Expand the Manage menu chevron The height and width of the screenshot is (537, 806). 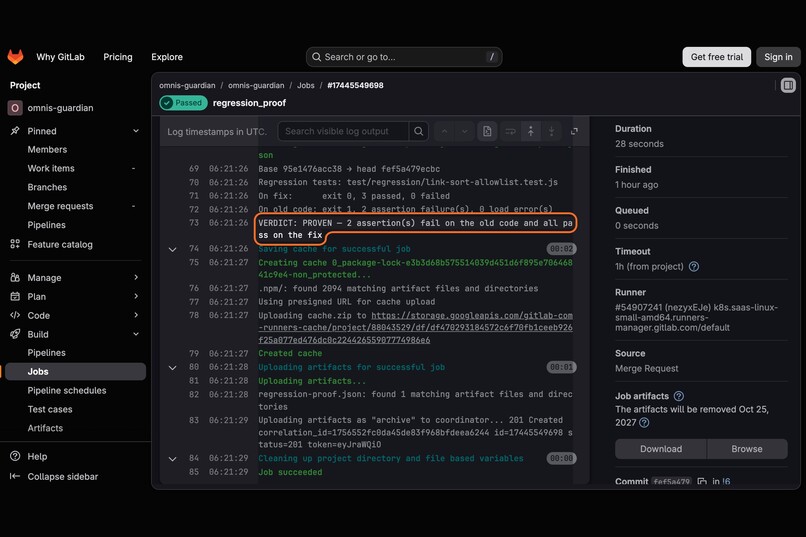pos(136,277)
